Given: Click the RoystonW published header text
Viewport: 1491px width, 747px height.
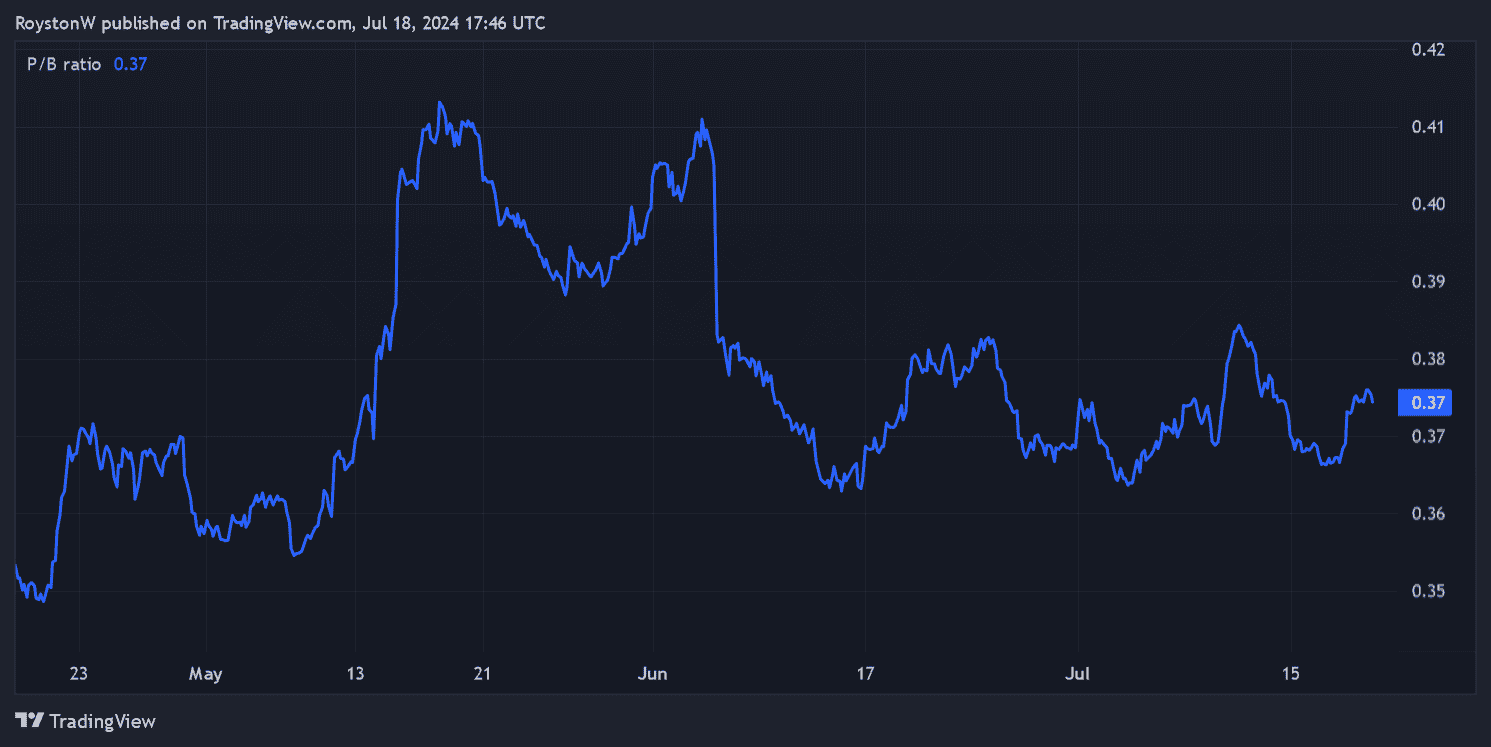Looking at the screenshot, I should [280, 23].
